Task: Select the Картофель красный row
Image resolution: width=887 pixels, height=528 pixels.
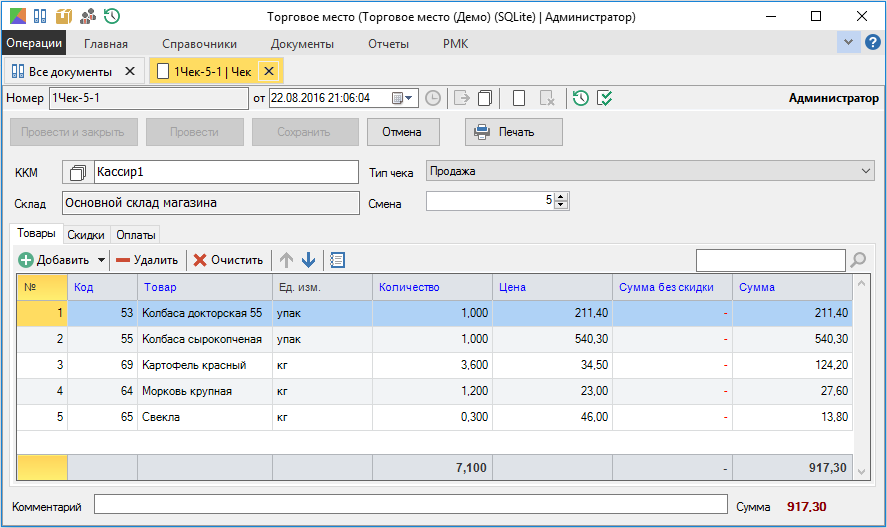Action: 434,365
